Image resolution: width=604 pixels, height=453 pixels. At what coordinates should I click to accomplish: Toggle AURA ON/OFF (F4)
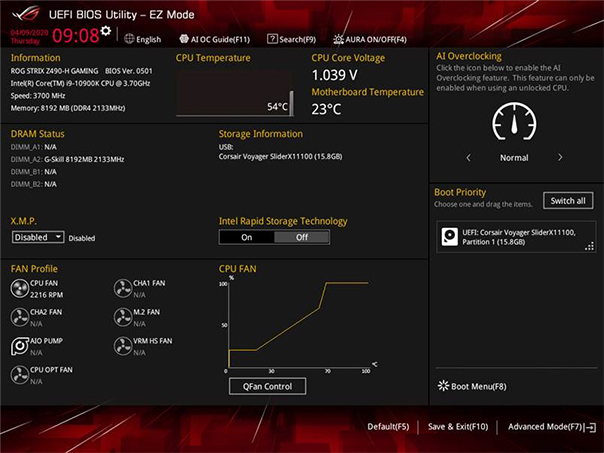click(x=370, y=39)
